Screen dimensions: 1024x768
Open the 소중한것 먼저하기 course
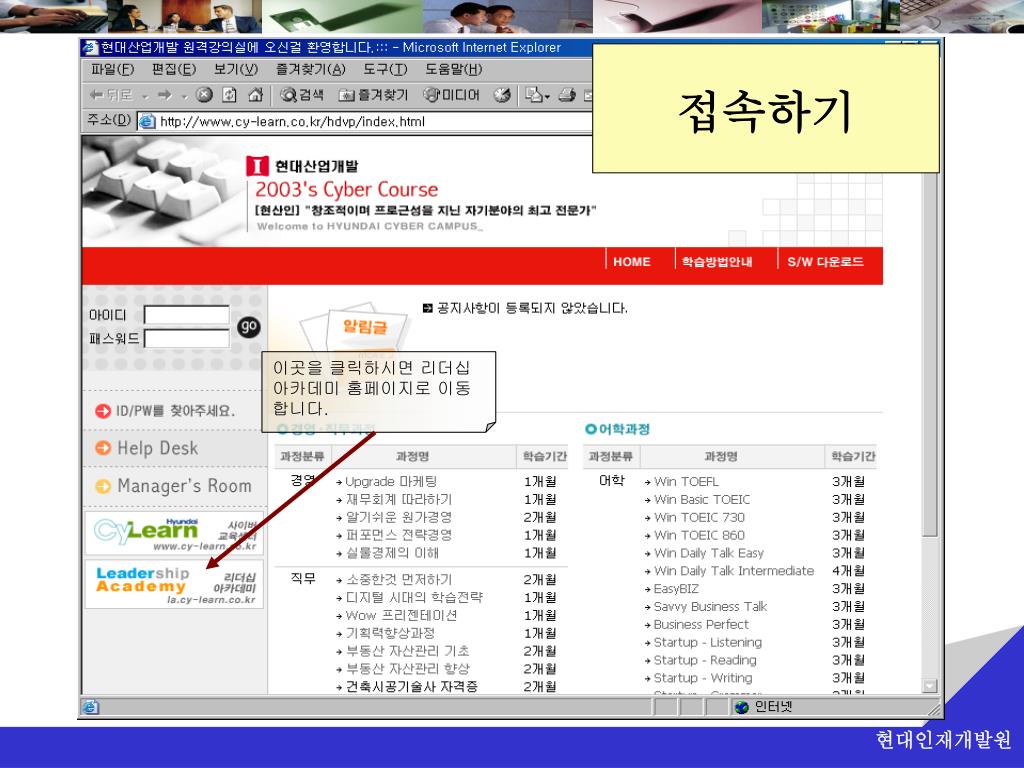[x=398, y=579]
